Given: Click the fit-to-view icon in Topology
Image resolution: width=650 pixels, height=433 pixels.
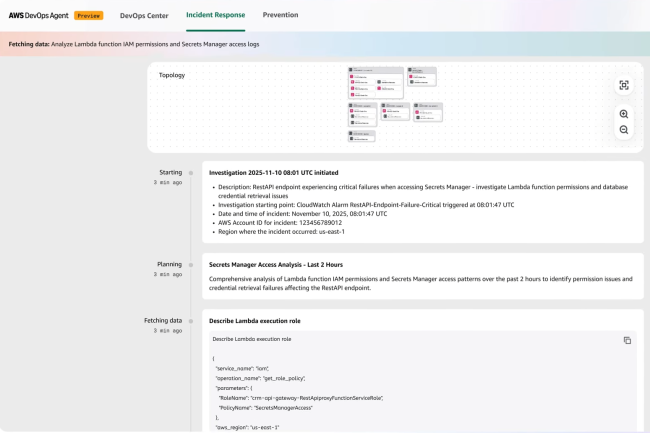Looking at the screenshot, I should (624, 86).
